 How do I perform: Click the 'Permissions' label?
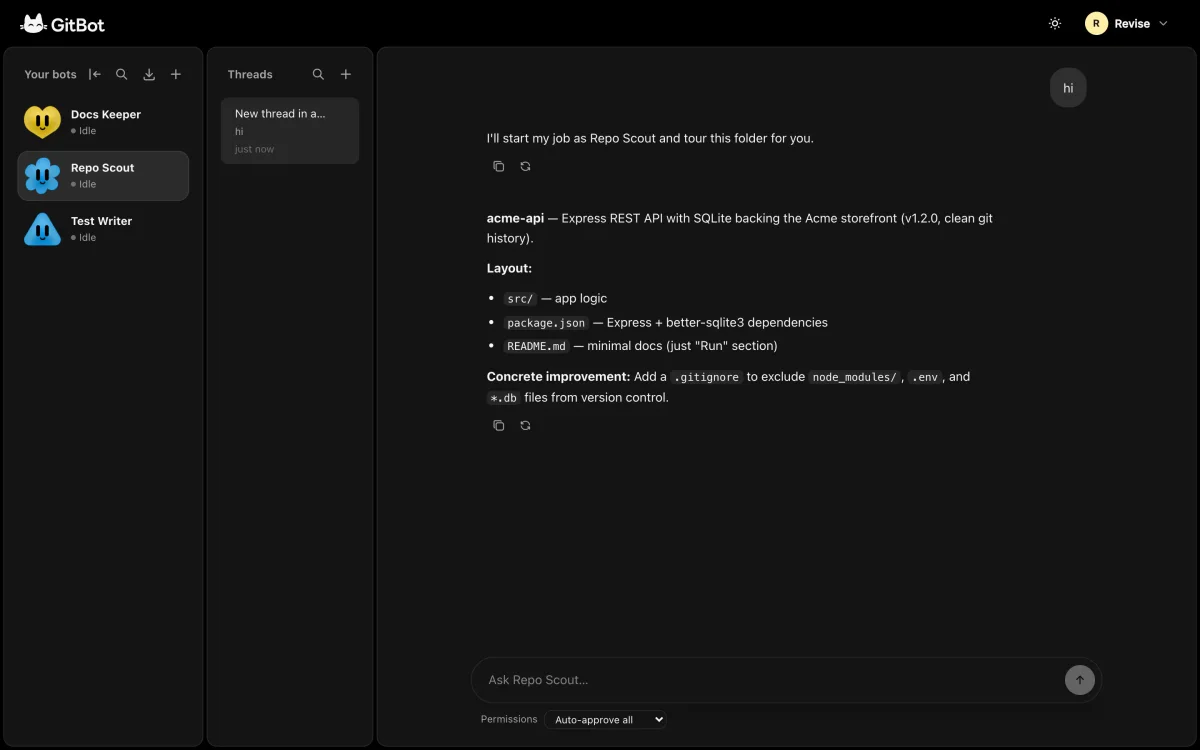point(509,719)
